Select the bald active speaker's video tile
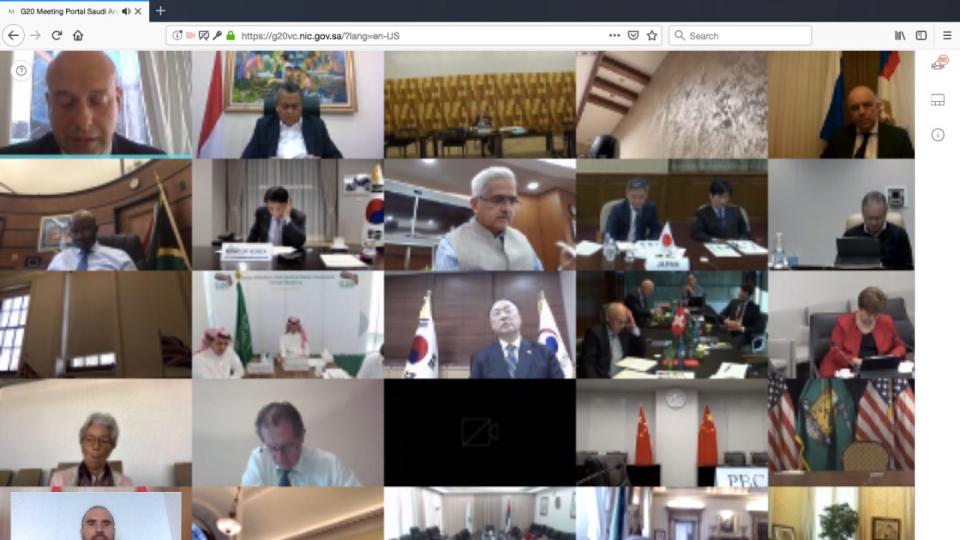 (x=96, y=104)
